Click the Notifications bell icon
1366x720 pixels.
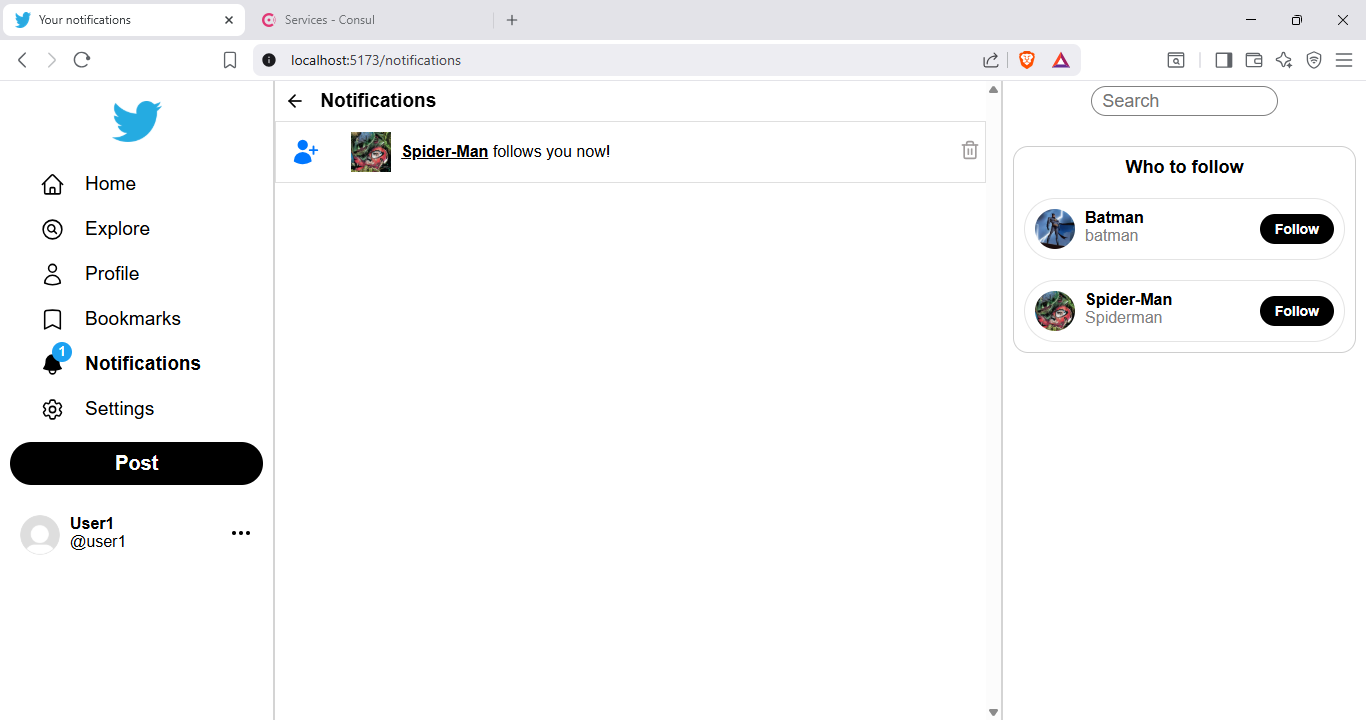pos(52,365)
